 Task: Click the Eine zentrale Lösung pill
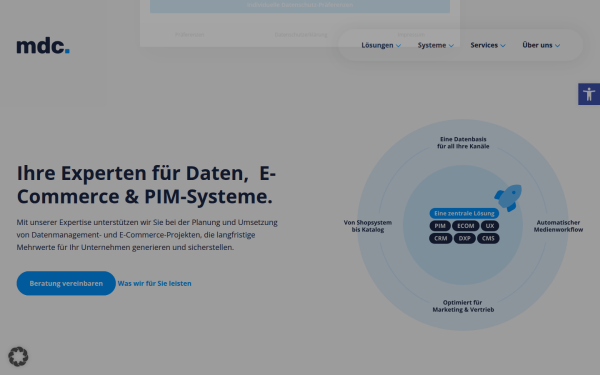point(464,213)
